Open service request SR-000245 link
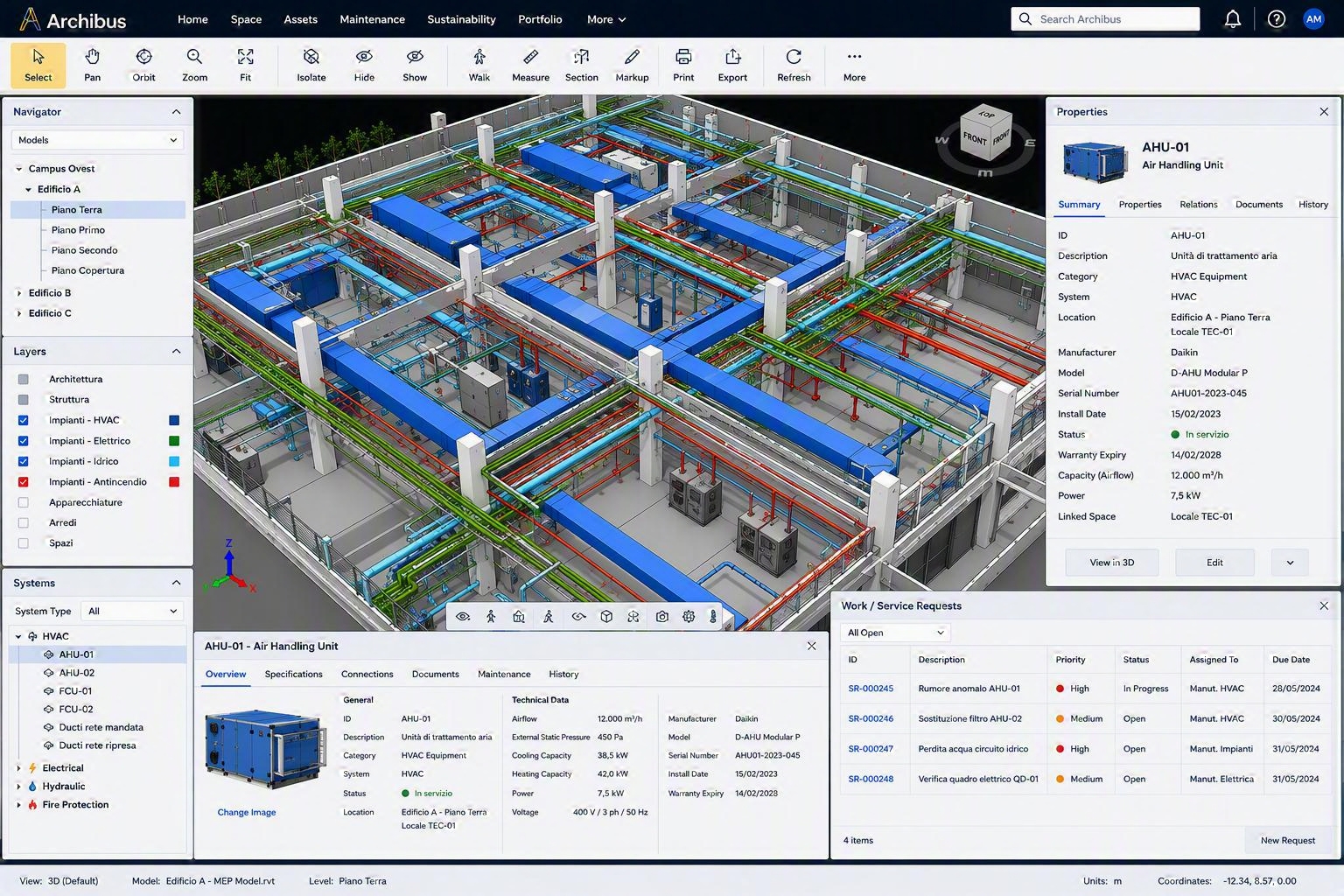This screenshot has width=1344, height=896. tap(871, 689)
